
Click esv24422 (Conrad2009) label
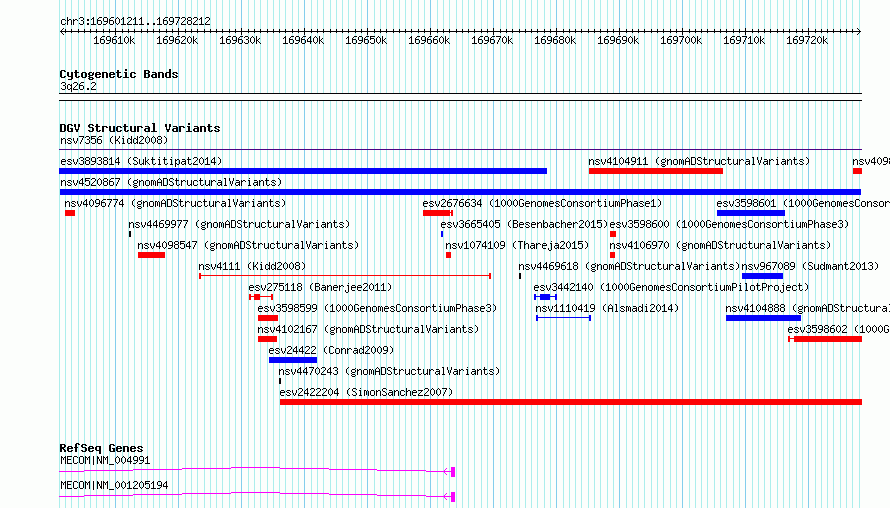coord(331,350)
